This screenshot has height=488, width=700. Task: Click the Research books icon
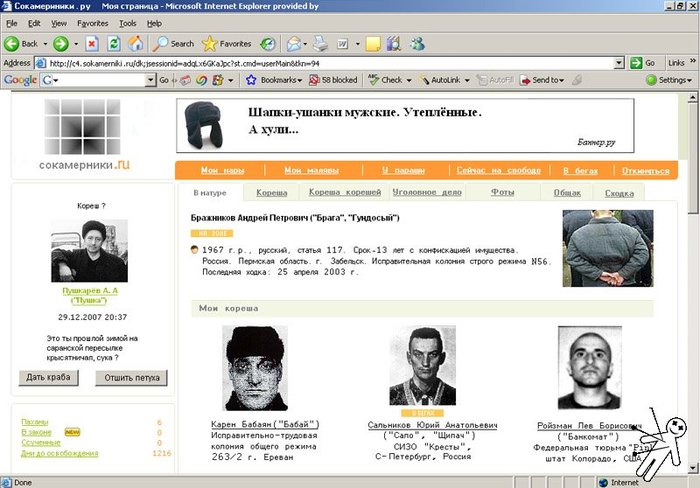[394, 44]
